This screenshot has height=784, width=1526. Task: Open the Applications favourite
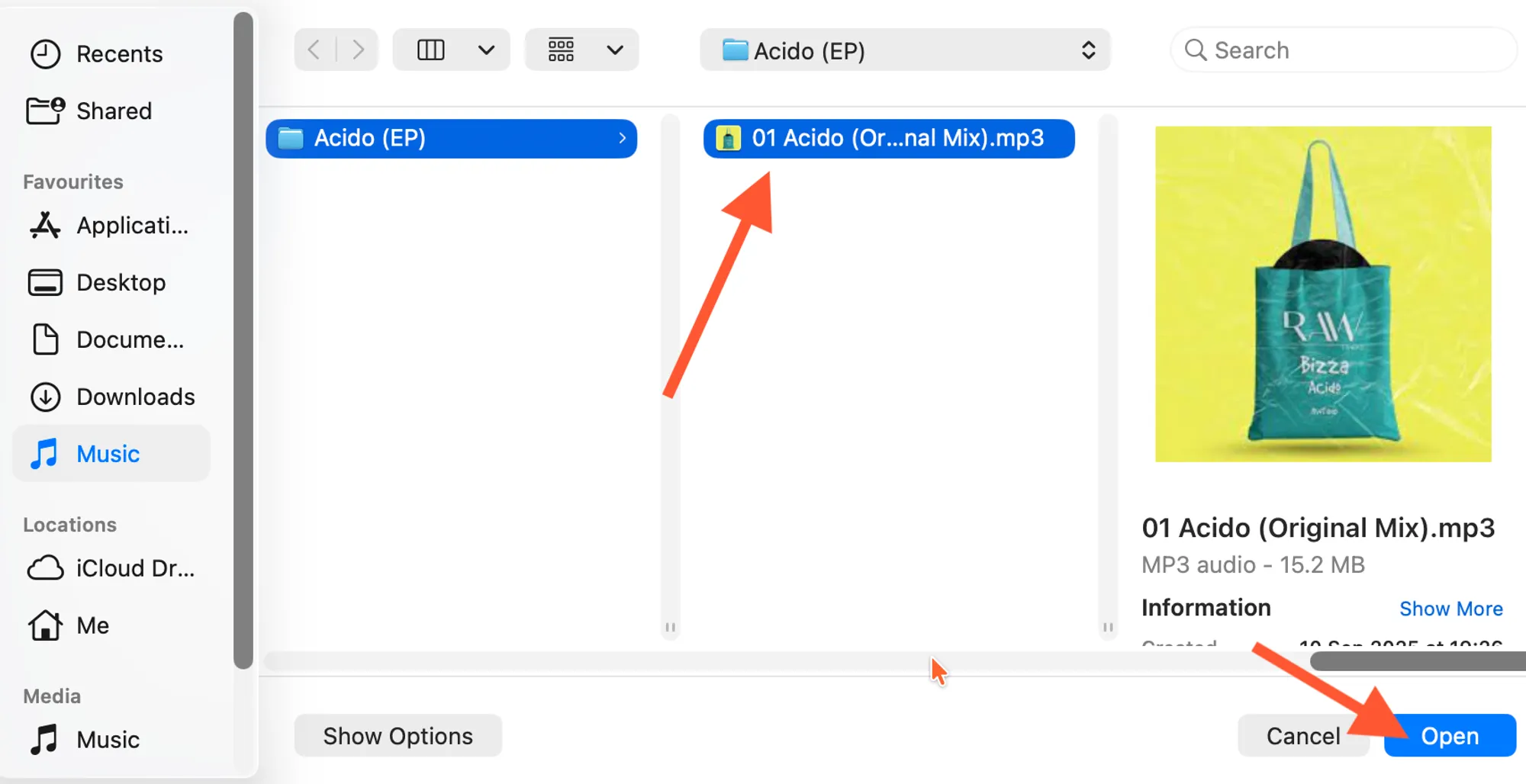coord(109,226)
